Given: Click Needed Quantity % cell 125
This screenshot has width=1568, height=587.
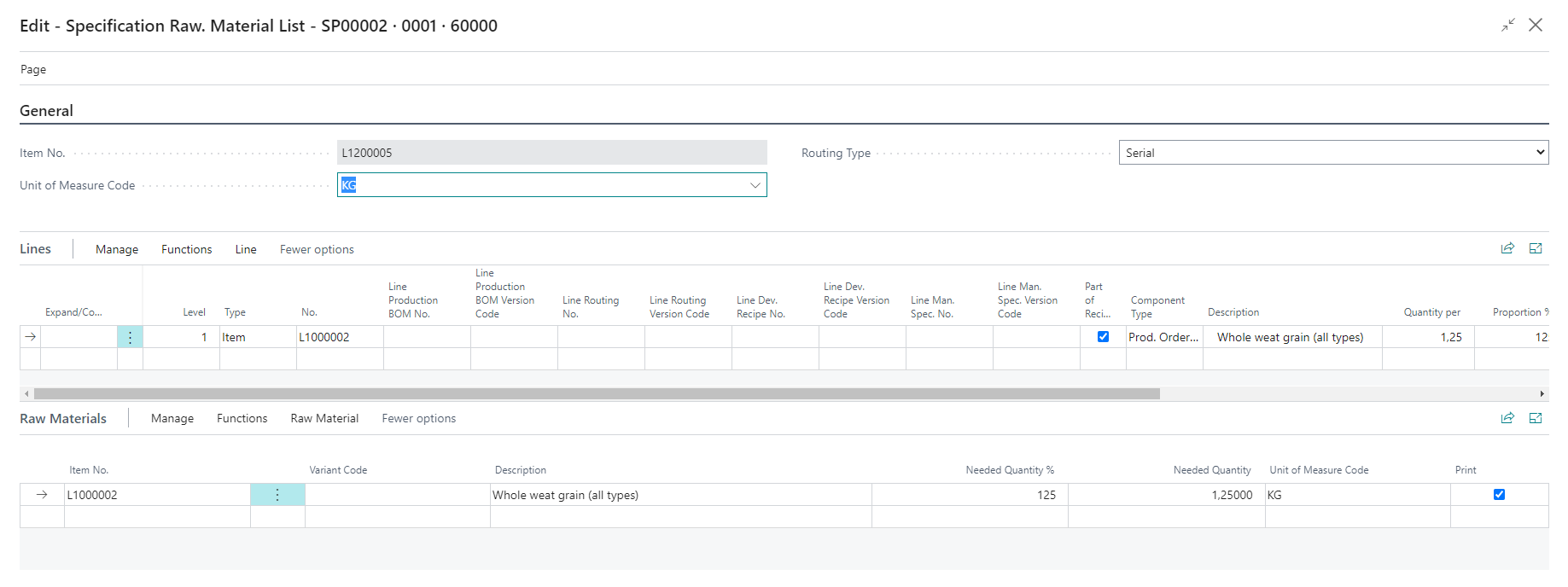Looking at the screenshot, I should coord(970,495).
